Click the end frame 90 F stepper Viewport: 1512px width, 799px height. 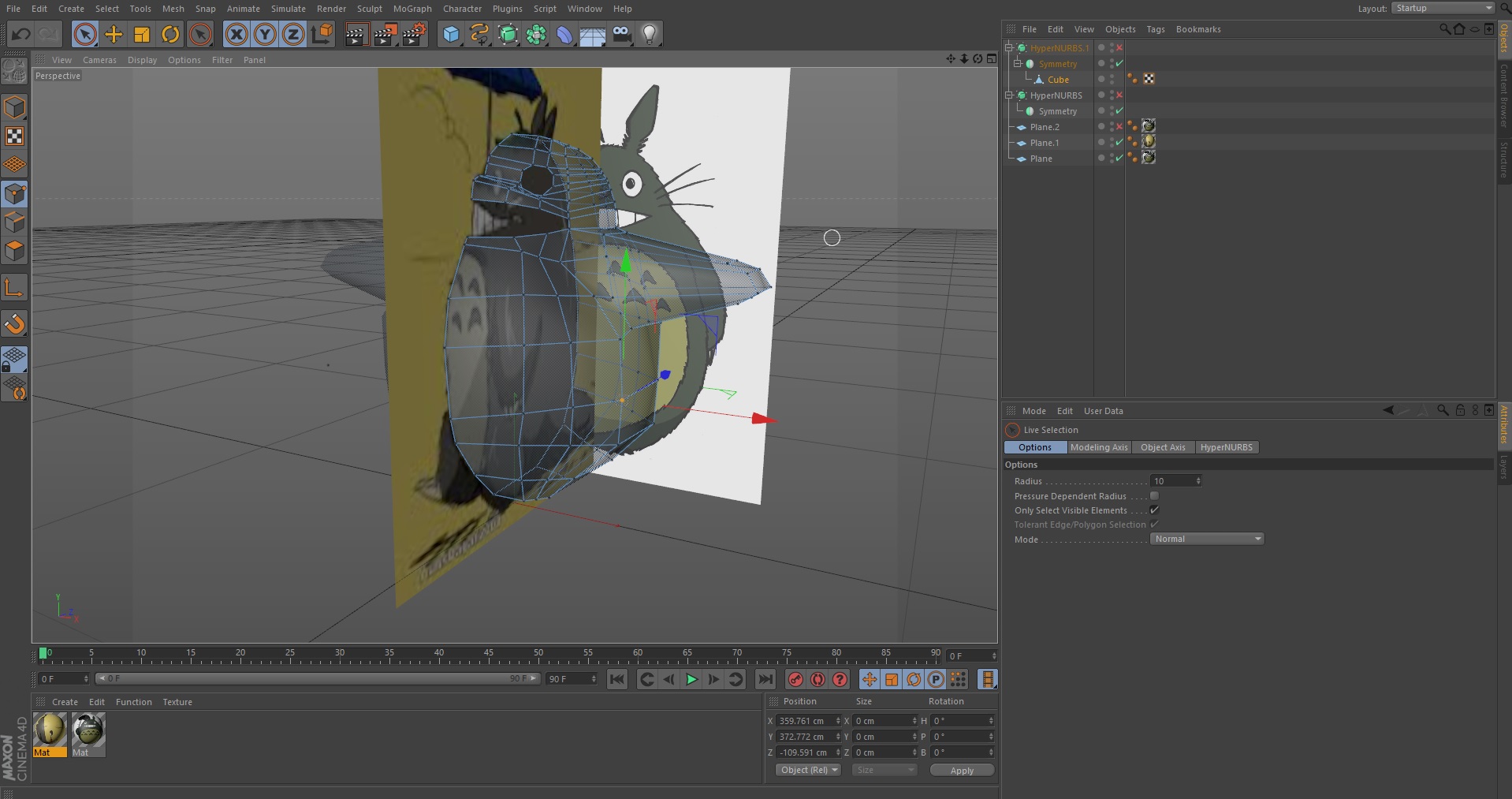[x=594, y=679]
